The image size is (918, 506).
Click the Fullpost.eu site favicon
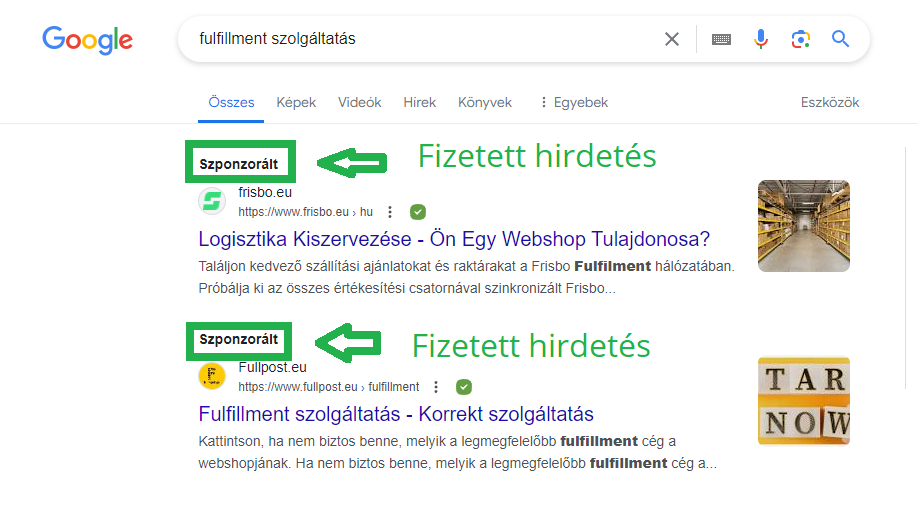212,376
